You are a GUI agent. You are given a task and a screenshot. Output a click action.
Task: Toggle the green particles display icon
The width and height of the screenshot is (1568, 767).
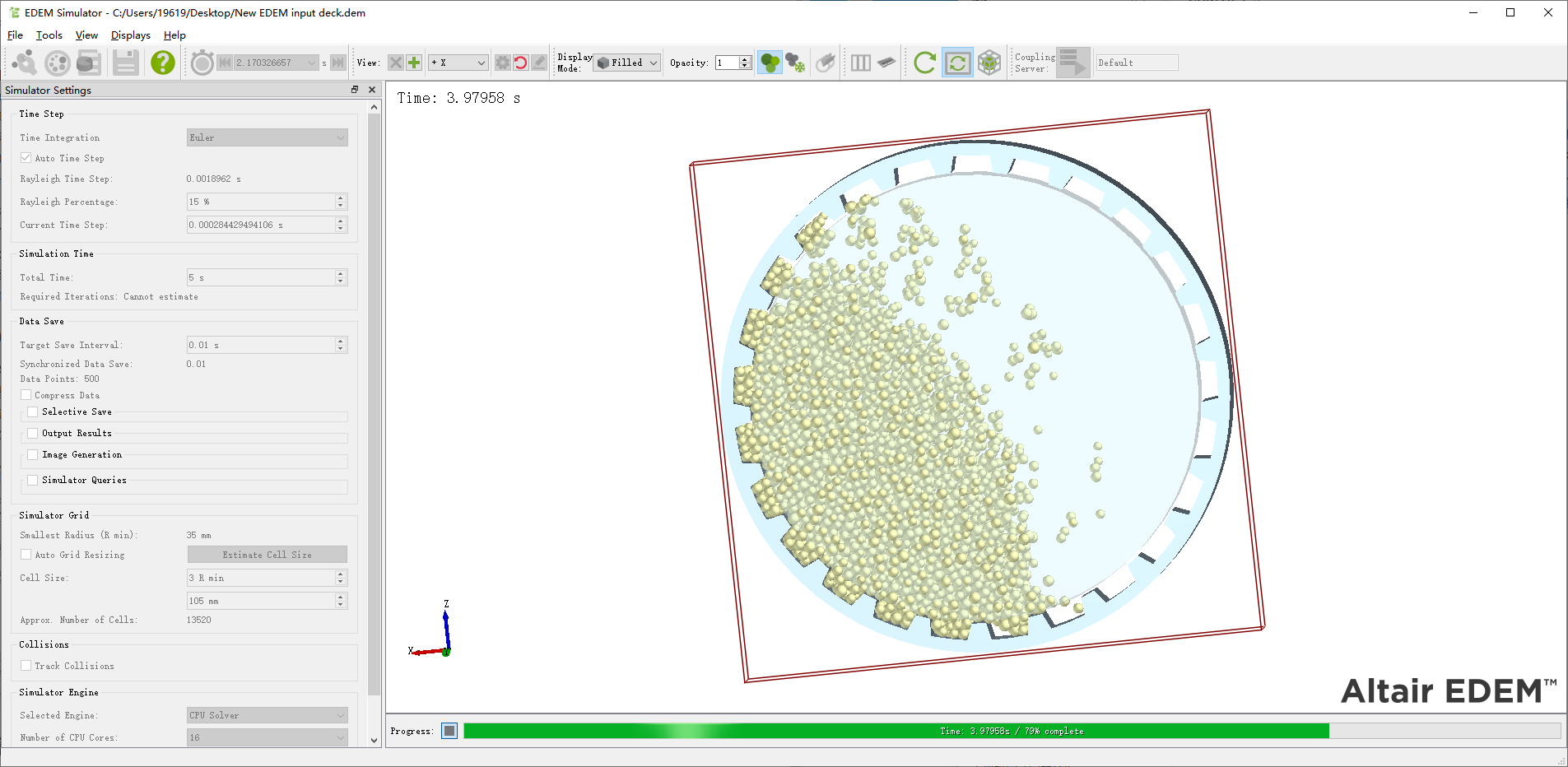coord(770,63)
